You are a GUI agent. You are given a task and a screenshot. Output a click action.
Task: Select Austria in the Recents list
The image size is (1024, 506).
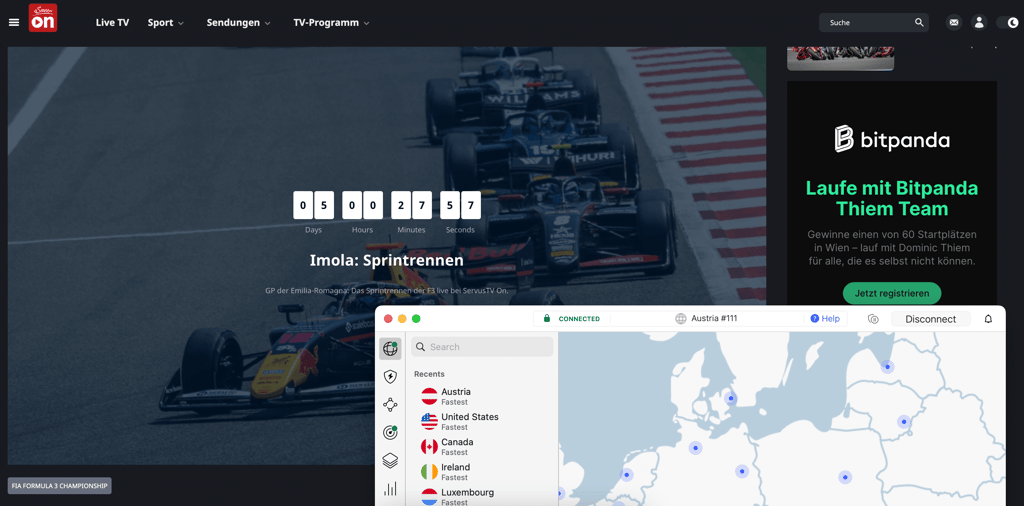click(482, 396)
